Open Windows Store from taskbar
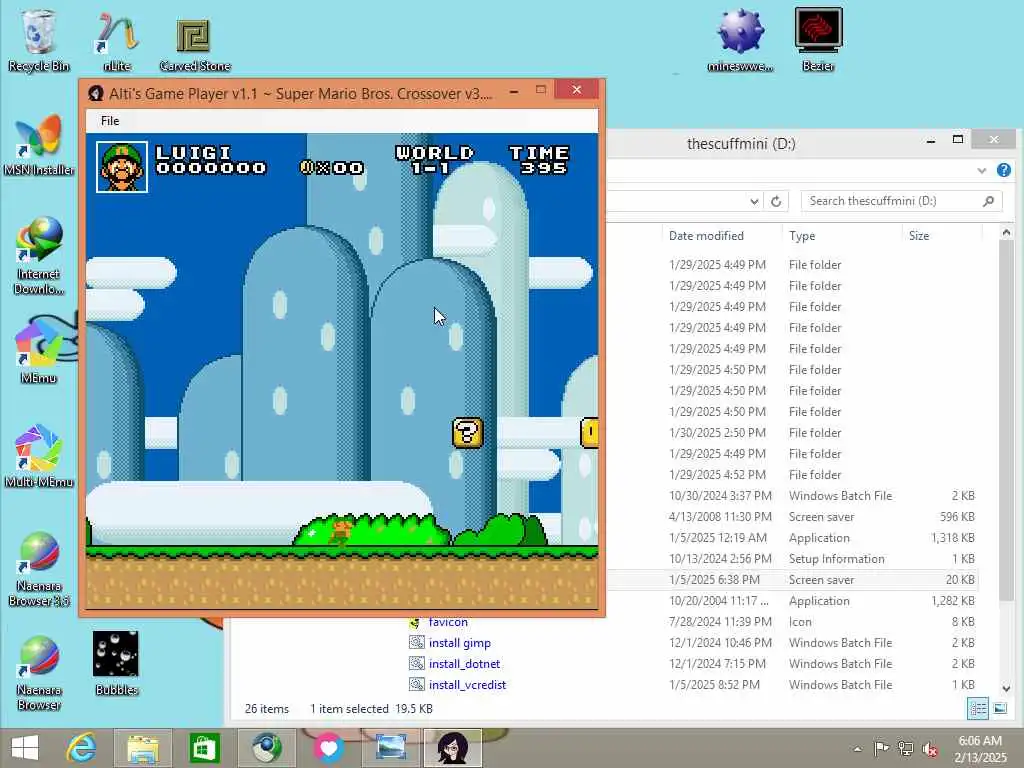Viewport: 1024px width, 768px height. [204, 748]
